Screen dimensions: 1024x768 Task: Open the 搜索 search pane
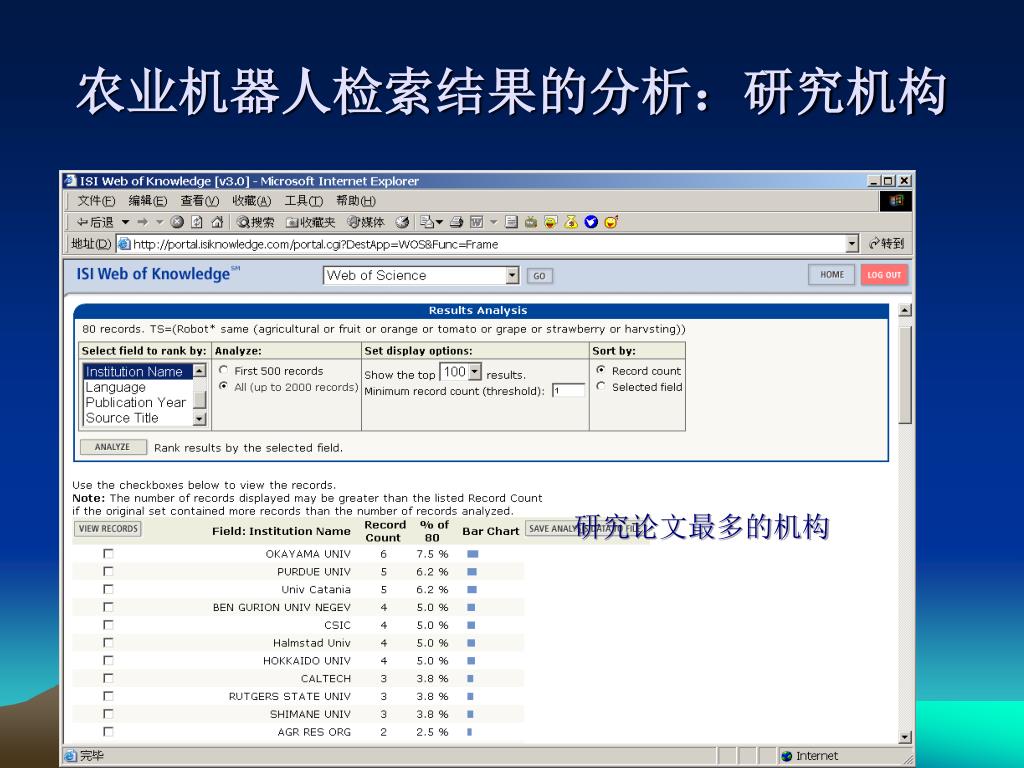click(255, 222)
